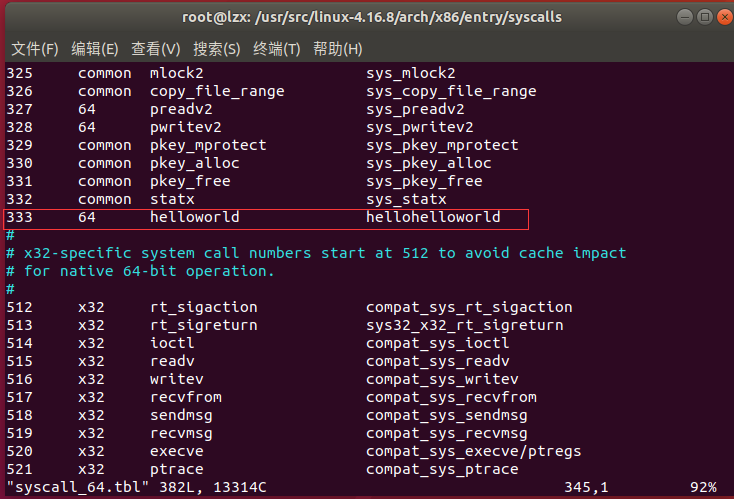The image size is (734, 499).
Task: Click sys_pkey_free entry point
Action: click(x=424, y=181)
